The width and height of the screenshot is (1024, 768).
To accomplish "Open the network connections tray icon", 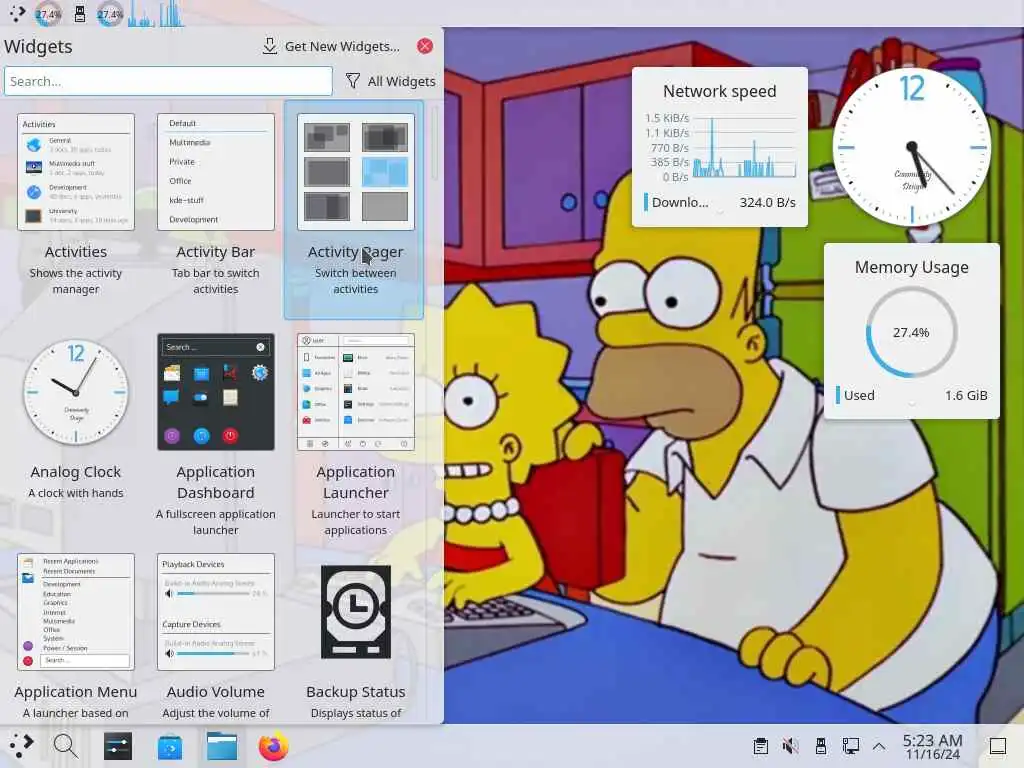I will click(x=851, y=746).
